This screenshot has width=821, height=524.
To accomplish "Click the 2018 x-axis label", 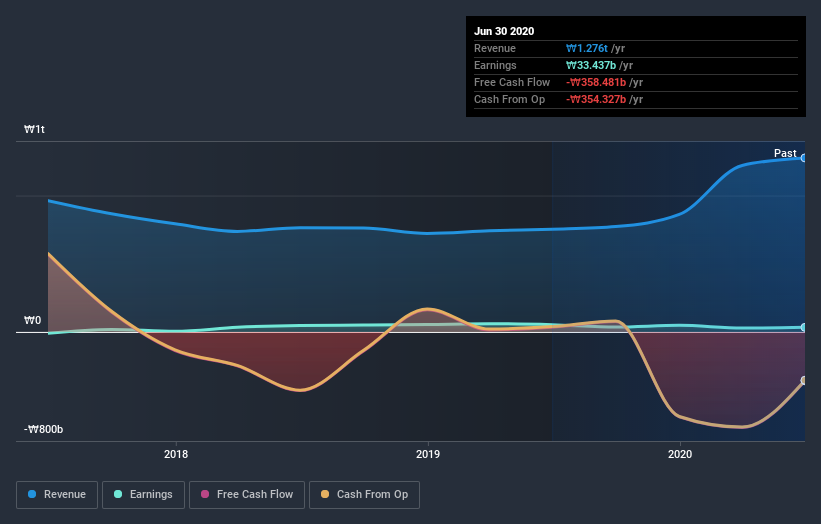I will pos(176,454).
